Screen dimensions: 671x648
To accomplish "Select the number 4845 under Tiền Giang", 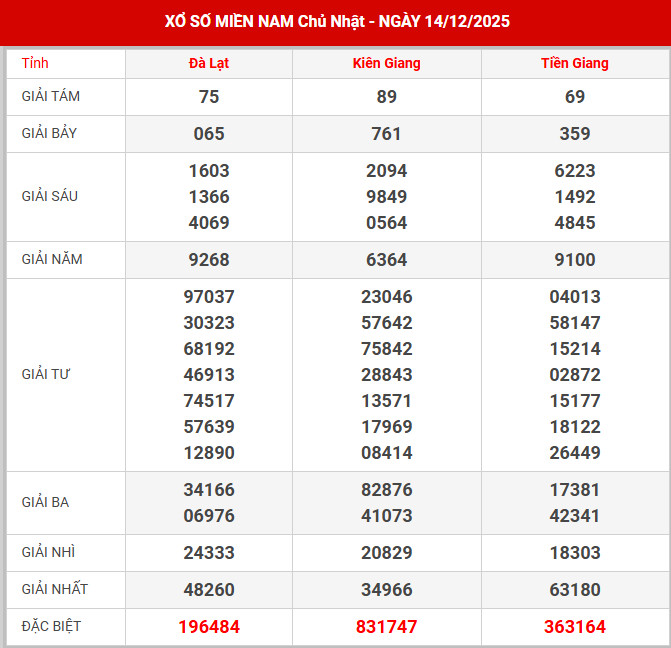I will click(575, 223).
